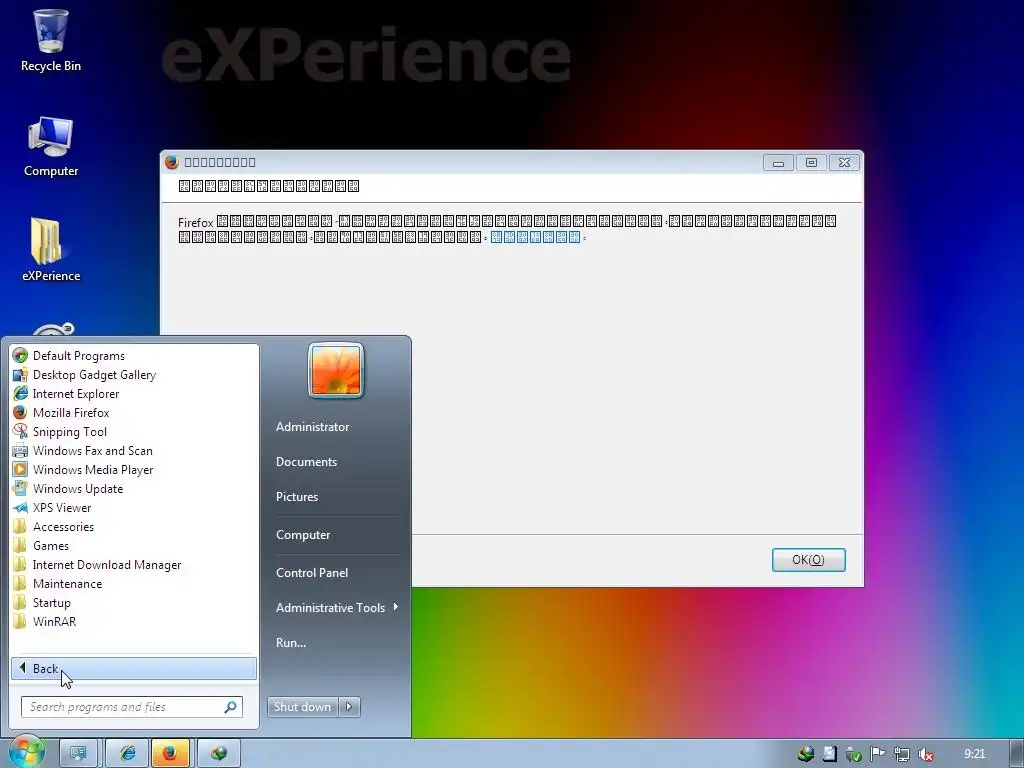Click the Shut down button
The height and width of the screenshot is (768, 1024).
coord(302,707)
